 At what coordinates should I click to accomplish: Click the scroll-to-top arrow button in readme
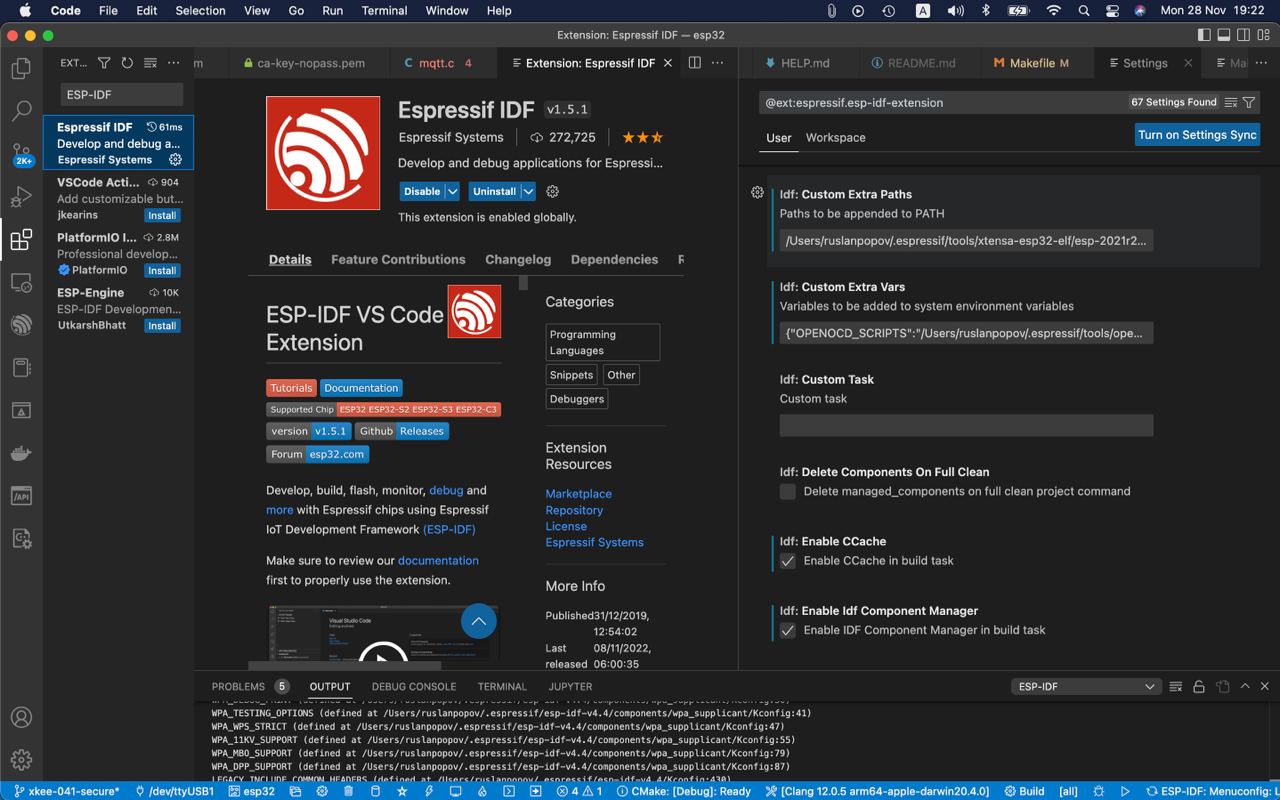[479, 622]
